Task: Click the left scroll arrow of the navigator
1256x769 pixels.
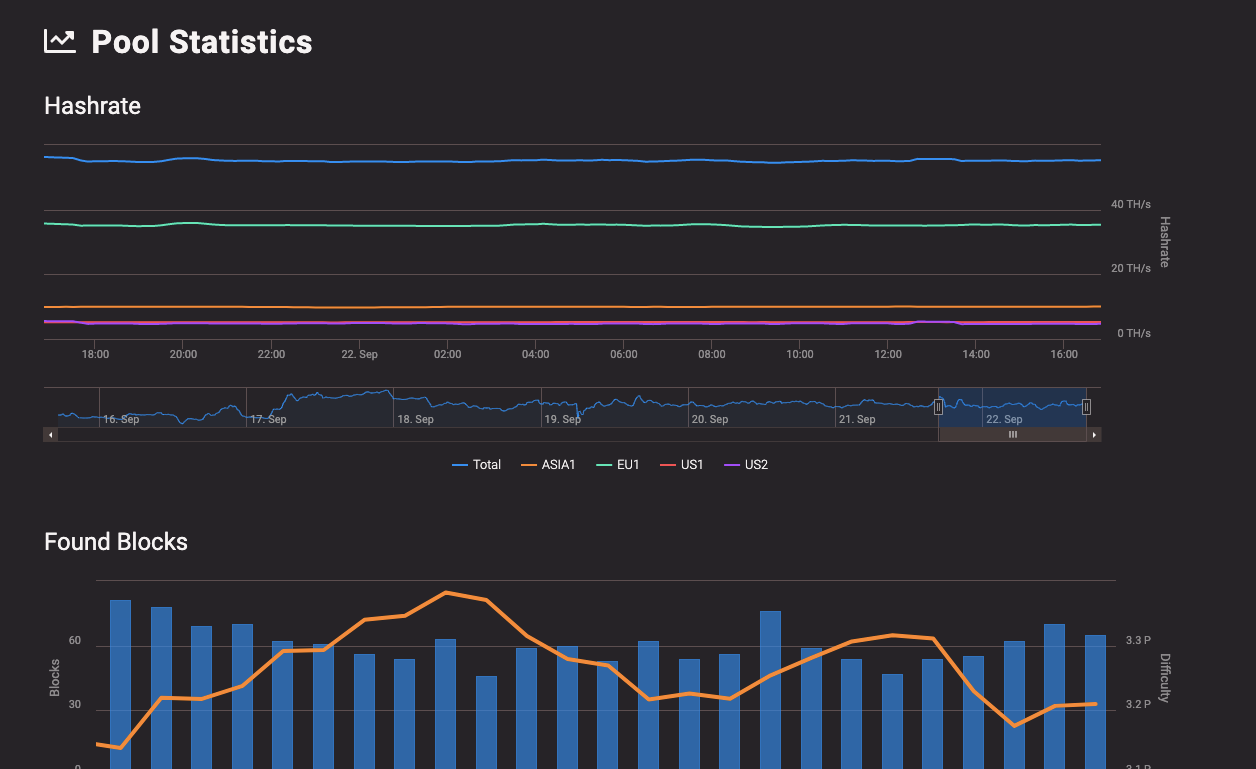Action: 49,434
